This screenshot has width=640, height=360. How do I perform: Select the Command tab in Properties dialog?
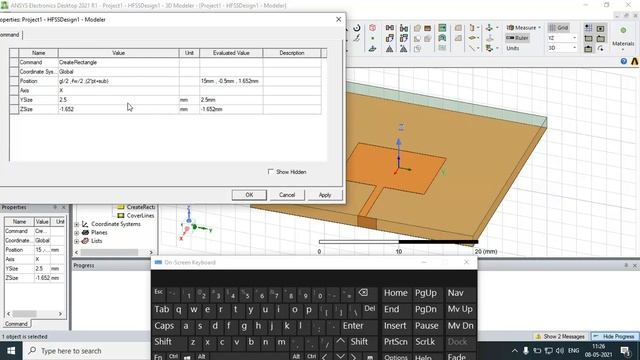pos(10,35)
